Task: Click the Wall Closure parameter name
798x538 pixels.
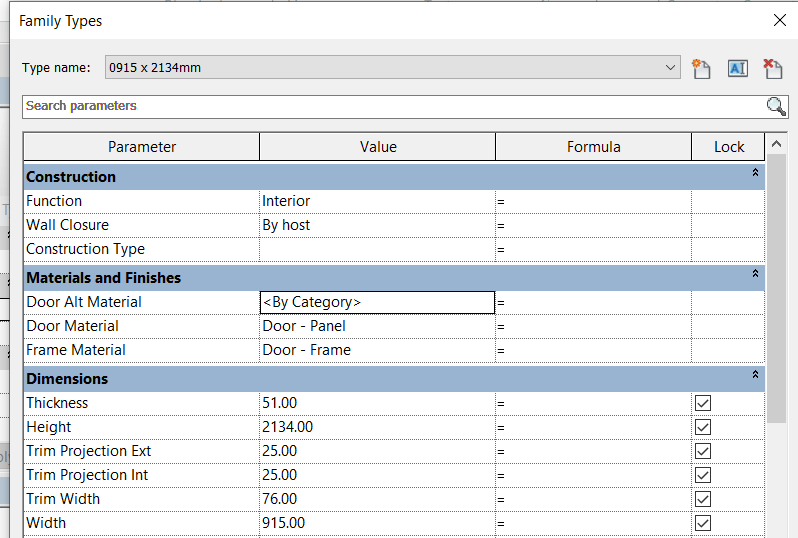Action: [x=68, y=225]
